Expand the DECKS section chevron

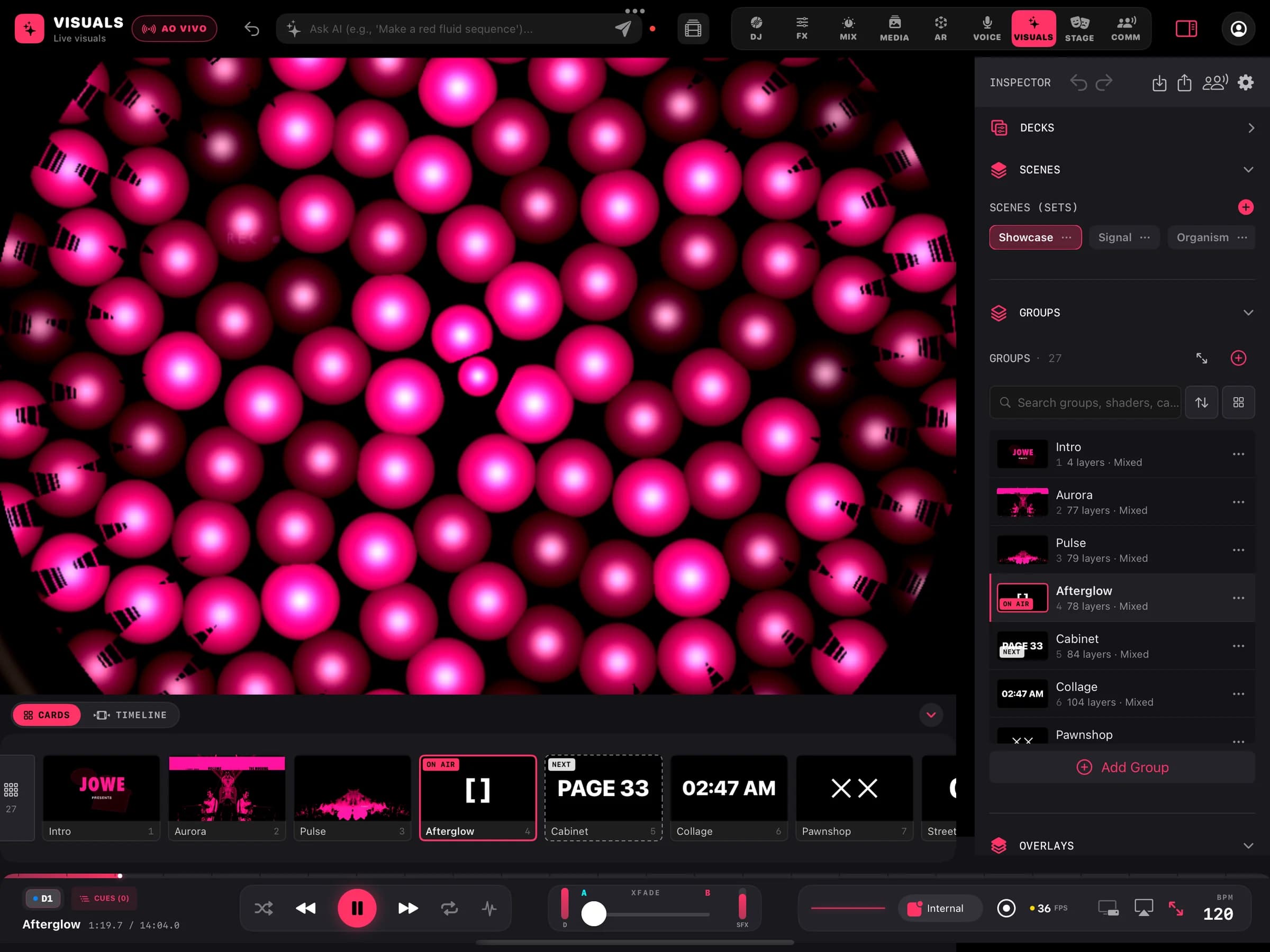point(1250,128)
